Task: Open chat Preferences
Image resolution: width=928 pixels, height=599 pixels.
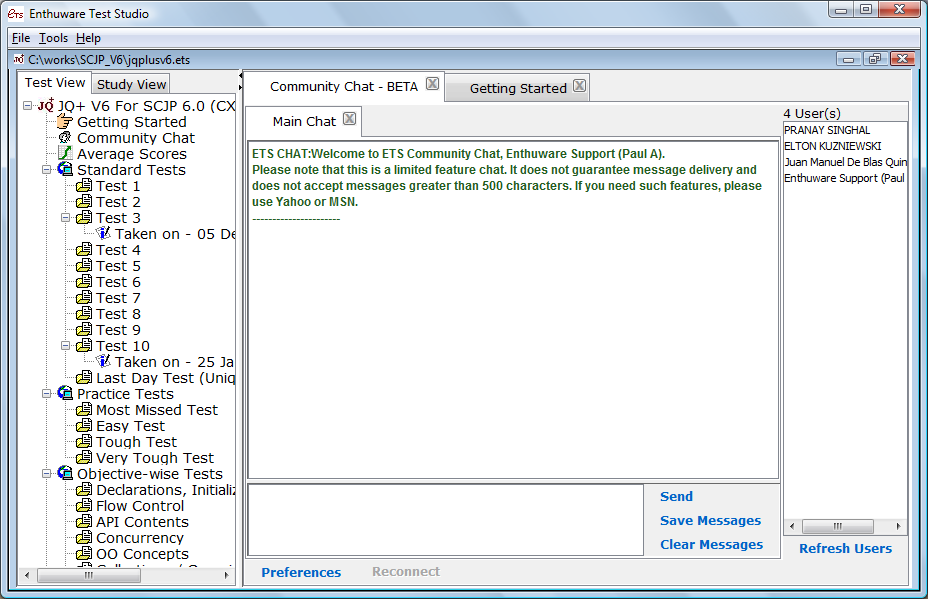Action: pyautogui.click(x=301, y=572)
